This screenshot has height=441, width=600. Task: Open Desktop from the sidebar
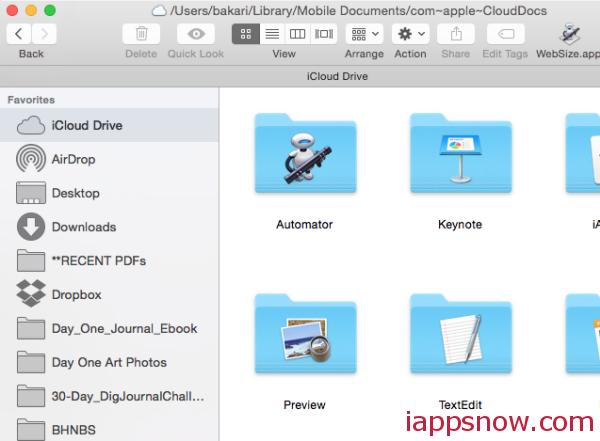tap(109, 193)
